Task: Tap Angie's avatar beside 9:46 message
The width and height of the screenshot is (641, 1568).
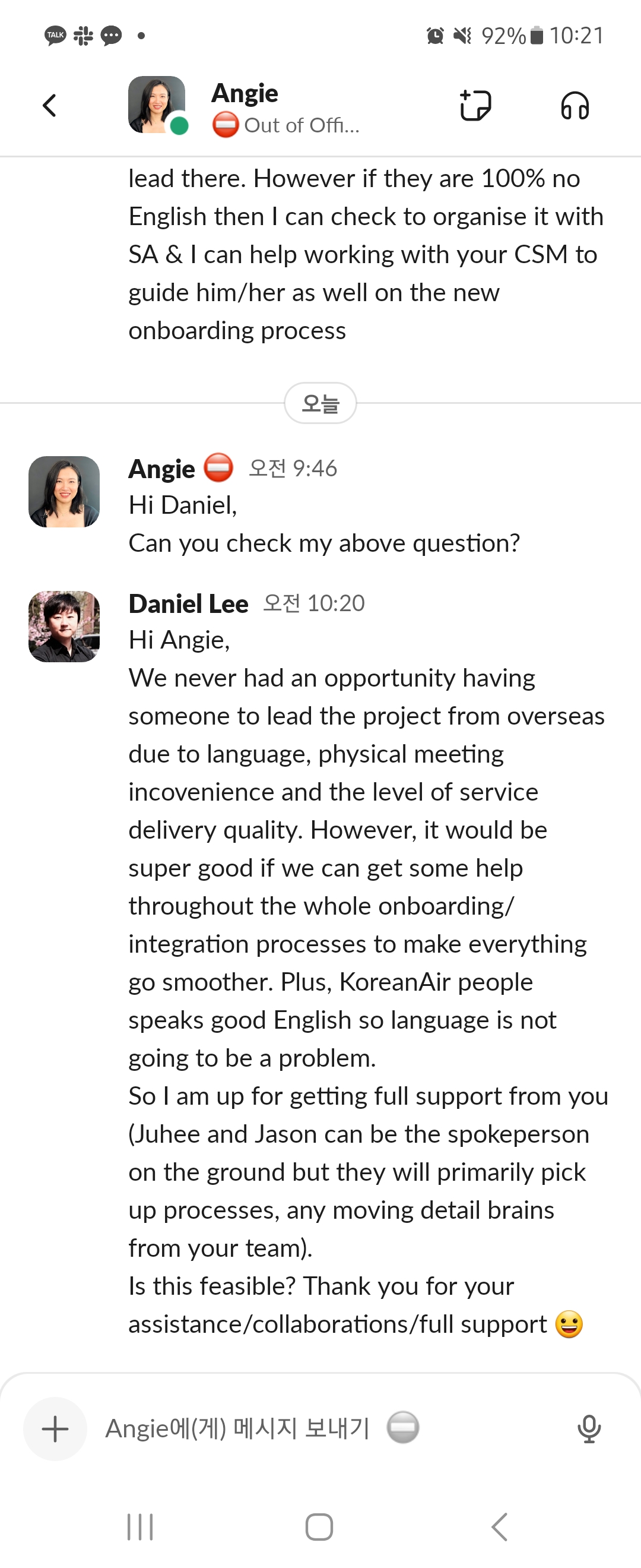Action: click(64, 491)
